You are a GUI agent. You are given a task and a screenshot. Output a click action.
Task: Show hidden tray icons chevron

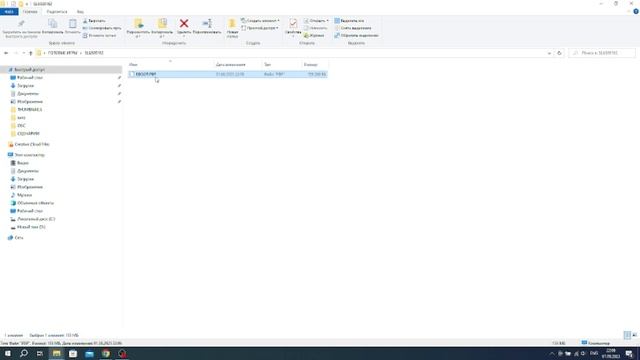(552, 353)
